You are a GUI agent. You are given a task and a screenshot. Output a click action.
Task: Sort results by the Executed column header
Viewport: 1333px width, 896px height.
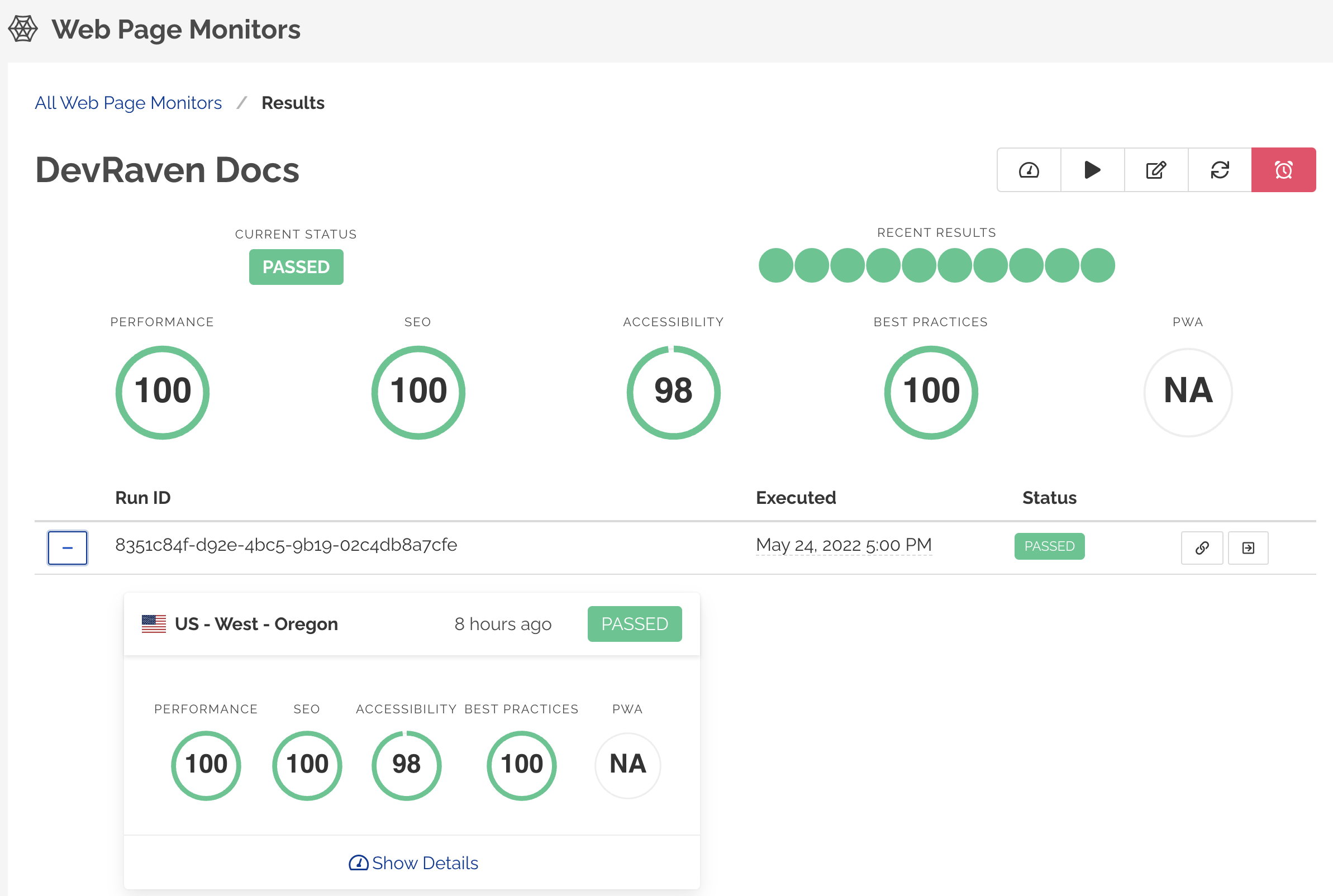click(796, 498)
